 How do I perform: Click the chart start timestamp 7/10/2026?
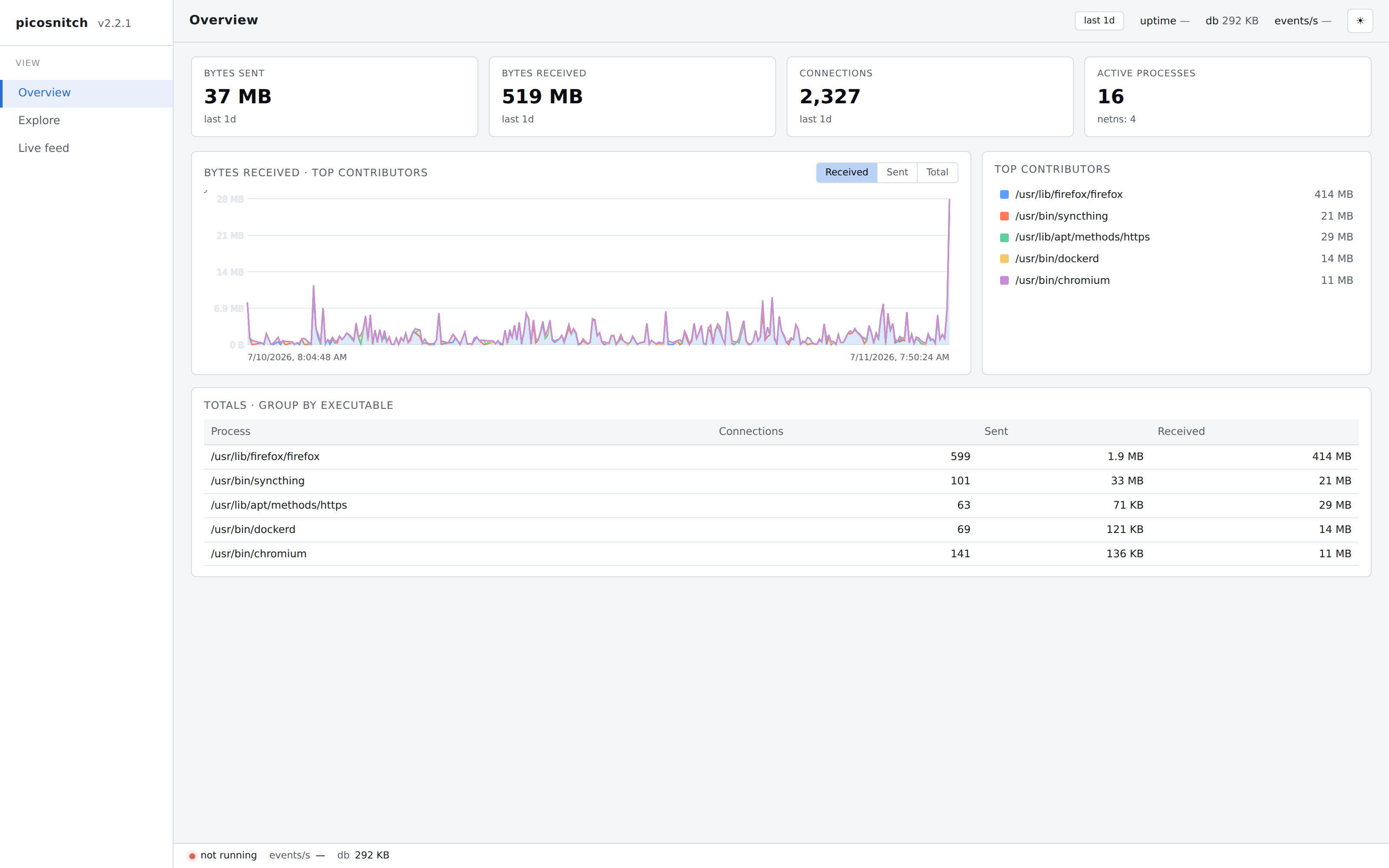(297, 357)
